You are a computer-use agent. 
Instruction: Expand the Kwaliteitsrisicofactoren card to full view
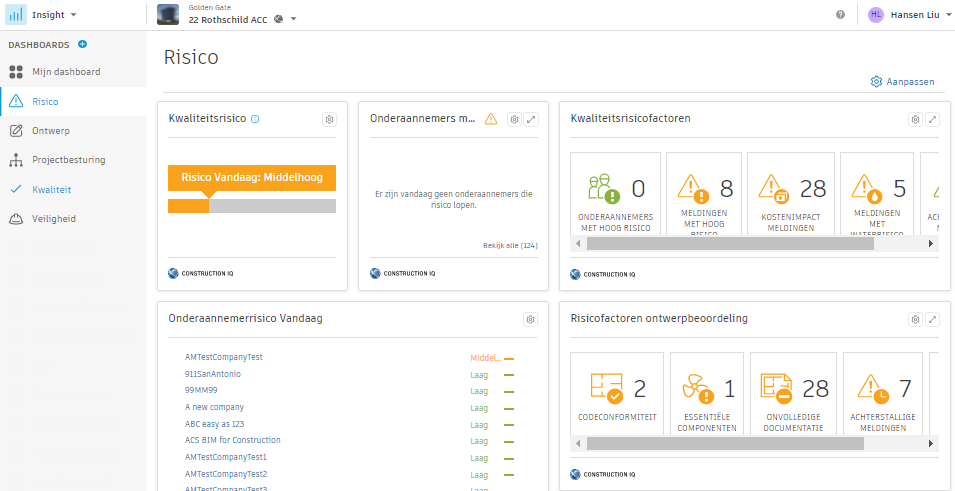[x=932, y=119]
